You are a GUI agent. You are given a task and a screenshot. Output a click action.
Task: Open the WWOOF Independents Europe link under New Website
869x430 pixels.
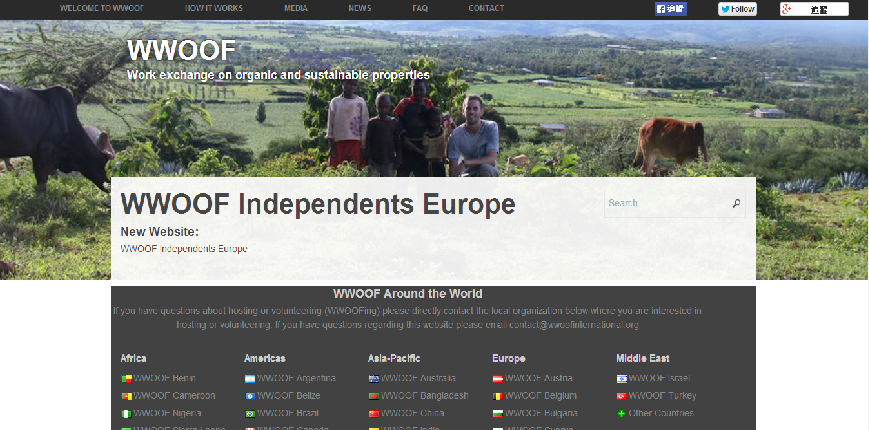(x=184, y=249)
